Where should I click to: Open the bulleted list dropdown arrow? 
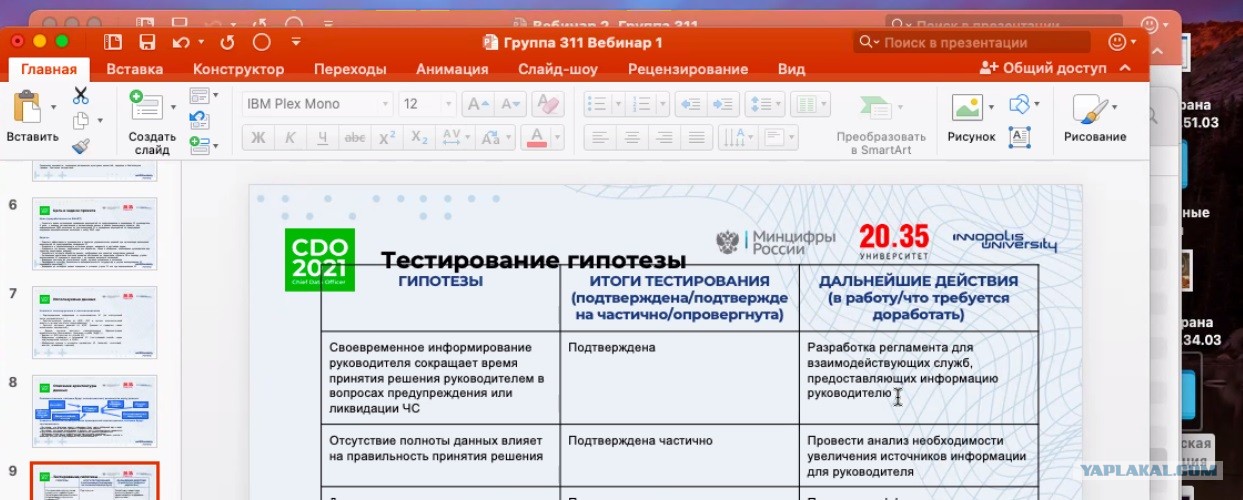click(617, 104)
